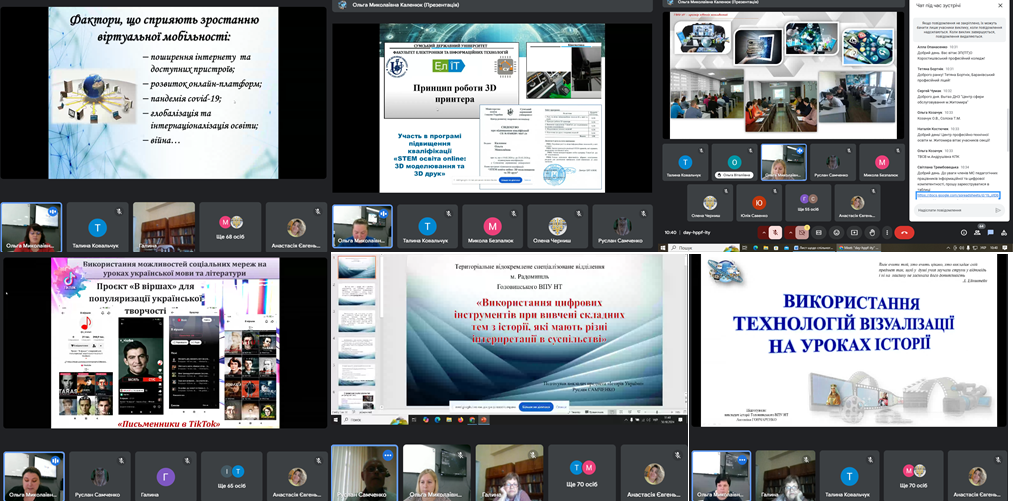Send an emoji reaction
1013x501 pixels.
coord(837,232)
